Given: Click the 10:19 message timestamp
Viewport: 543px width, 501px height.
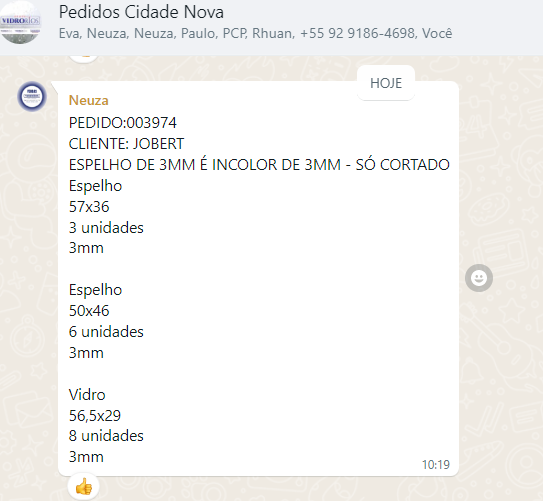Looking at the screenshot, I should tap(436, 464).
